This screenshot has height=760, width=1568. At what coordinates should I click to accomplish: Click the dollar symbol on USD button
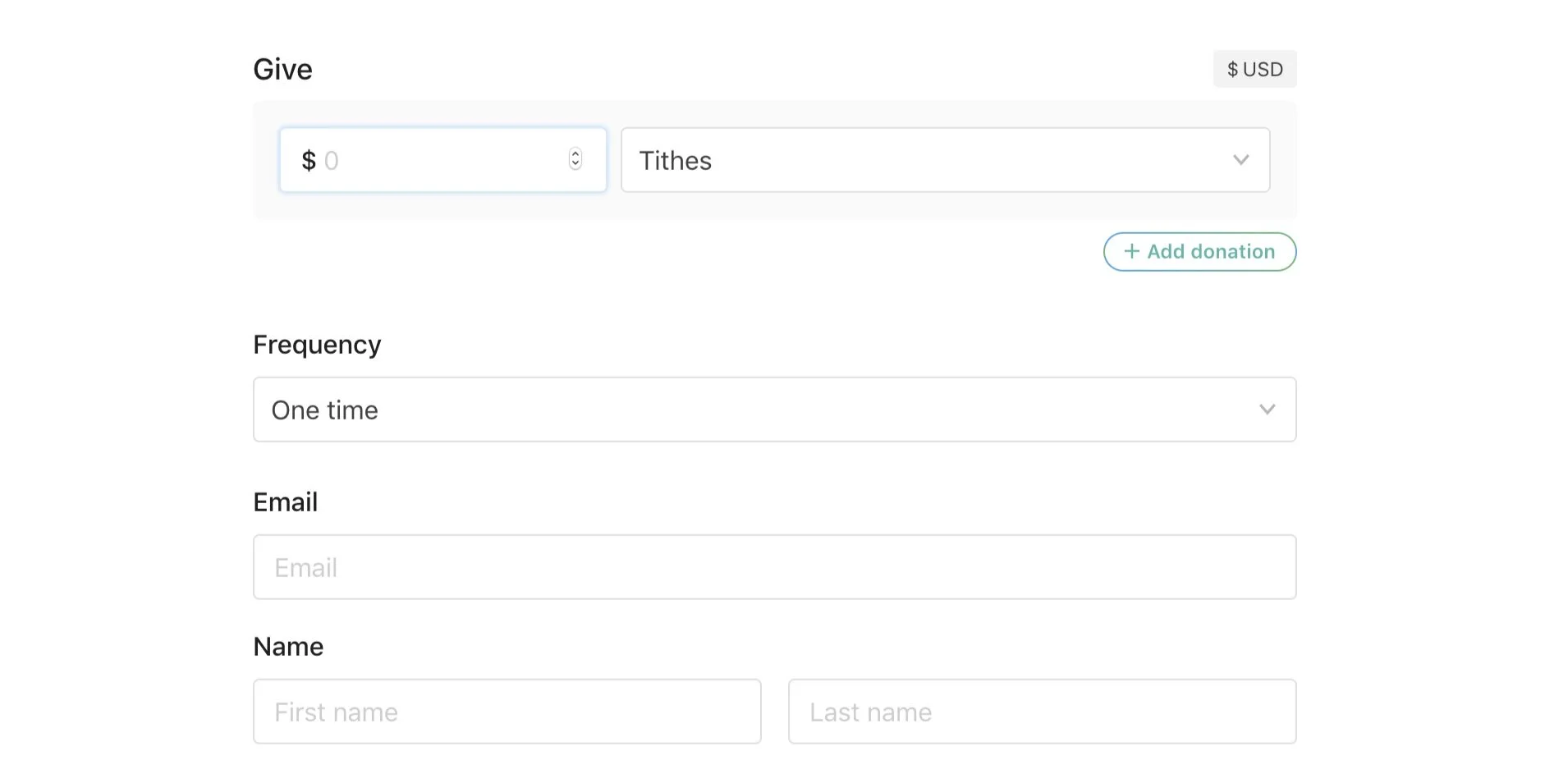[1232, 70]
